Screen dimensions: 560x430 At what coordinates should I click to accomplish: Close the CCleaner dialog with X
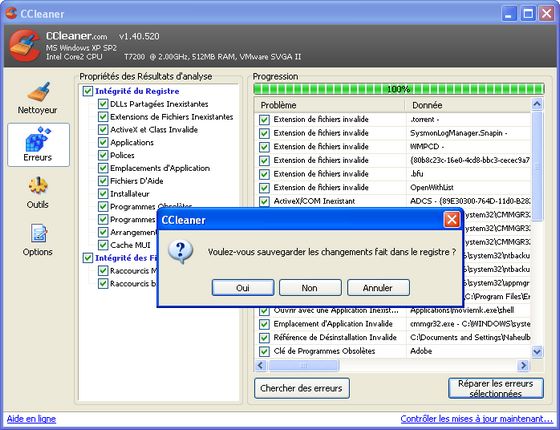pos(452,220)
